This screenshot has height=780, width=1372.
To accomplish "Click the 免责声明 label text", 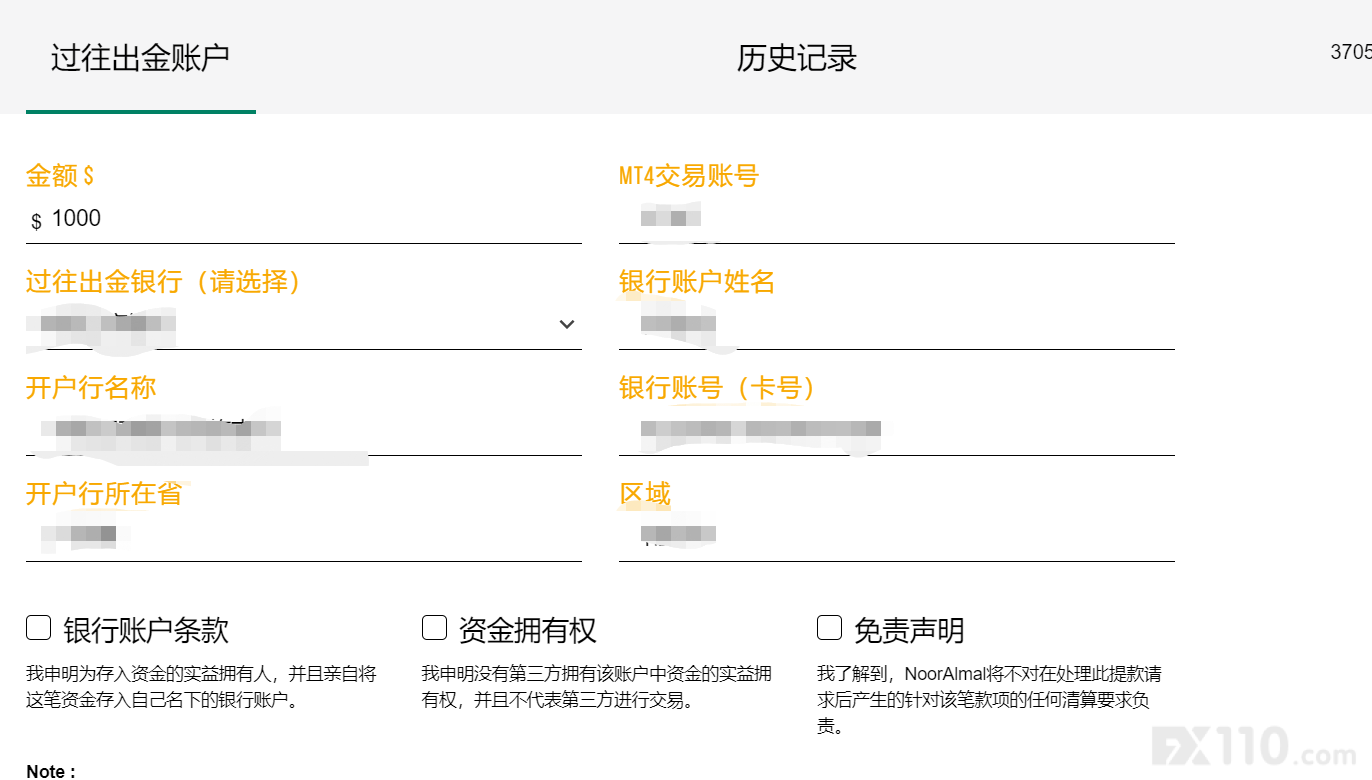I will coord(909,630).
